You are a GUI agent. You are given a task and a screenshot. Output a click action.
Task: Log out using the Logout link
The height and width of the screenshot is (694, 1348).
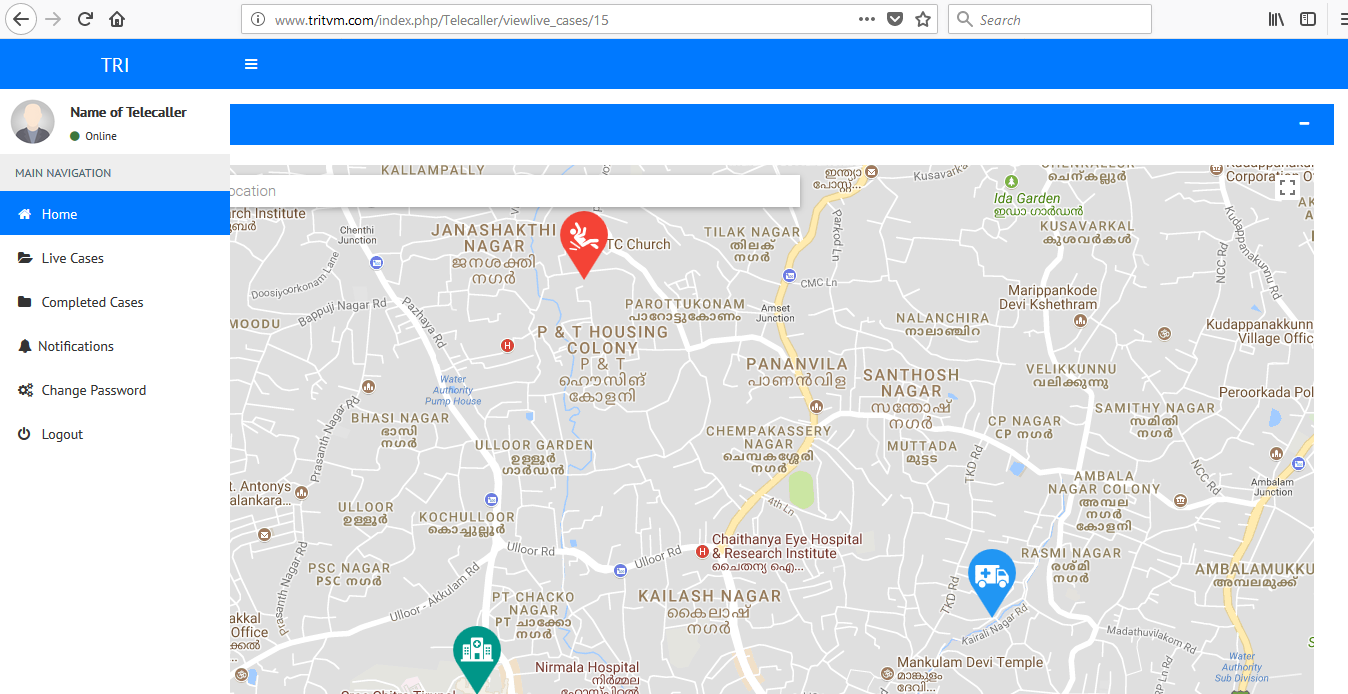coord(62,434)
